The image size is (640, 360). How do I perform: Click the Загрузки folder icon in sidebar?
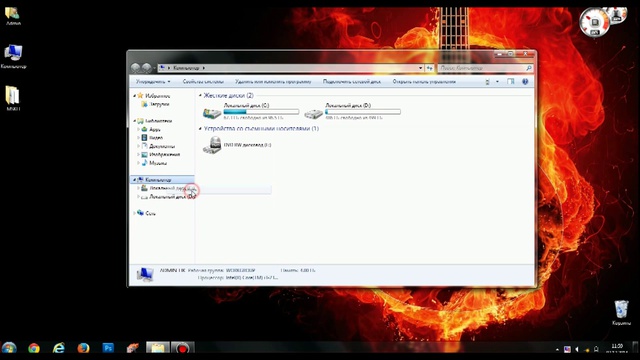coord(144,104)
